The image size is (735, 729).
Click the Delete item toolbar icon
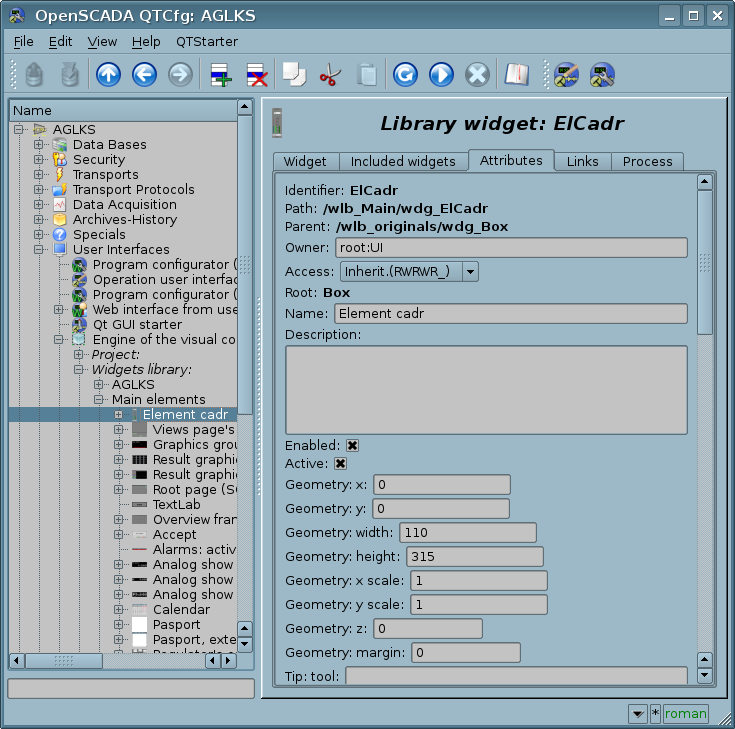click(256, 74)
